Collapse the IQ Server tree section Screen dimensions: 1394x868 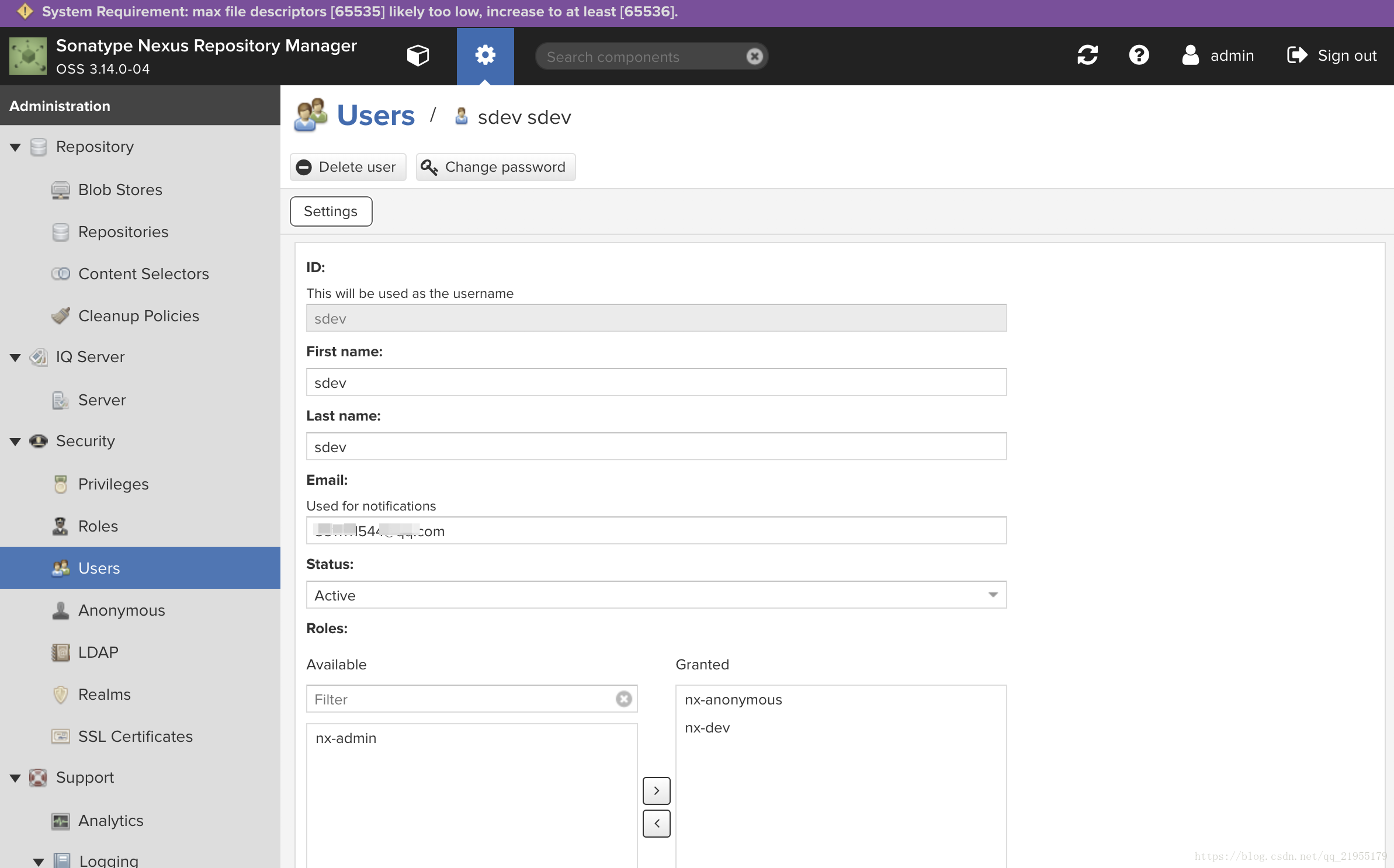(x=16, y=357)
